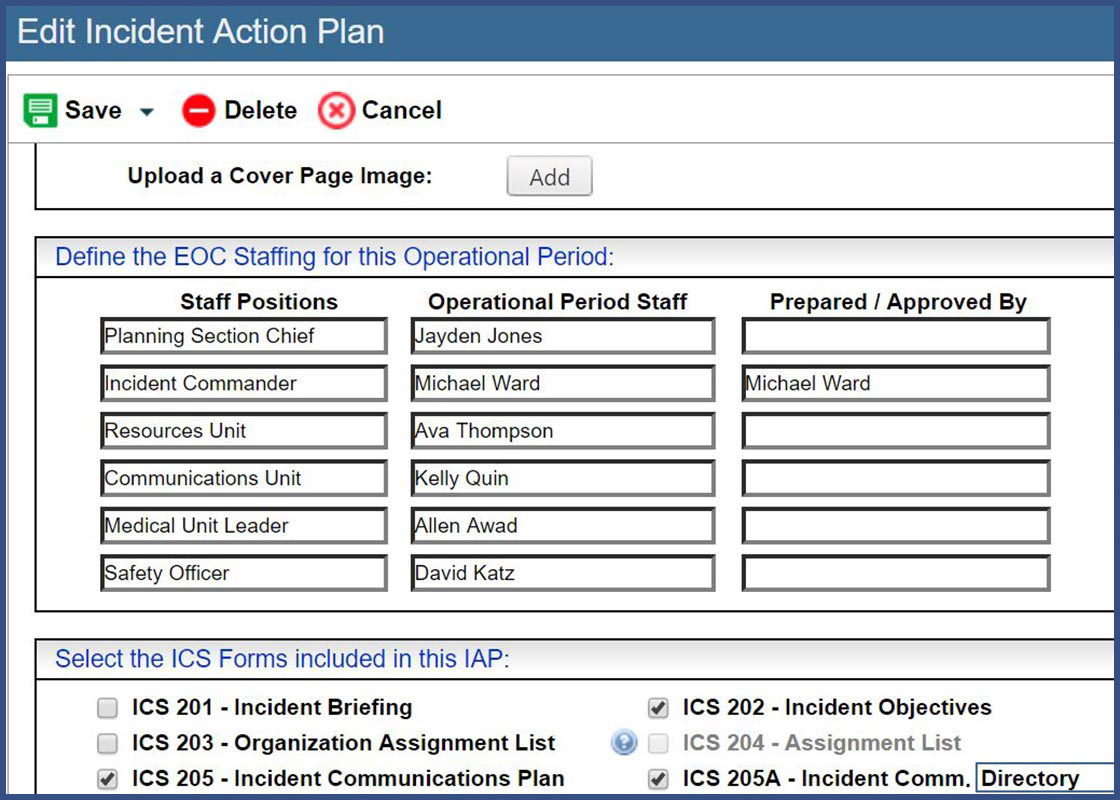Click the David Katz staff field

[x=562, y=574]
